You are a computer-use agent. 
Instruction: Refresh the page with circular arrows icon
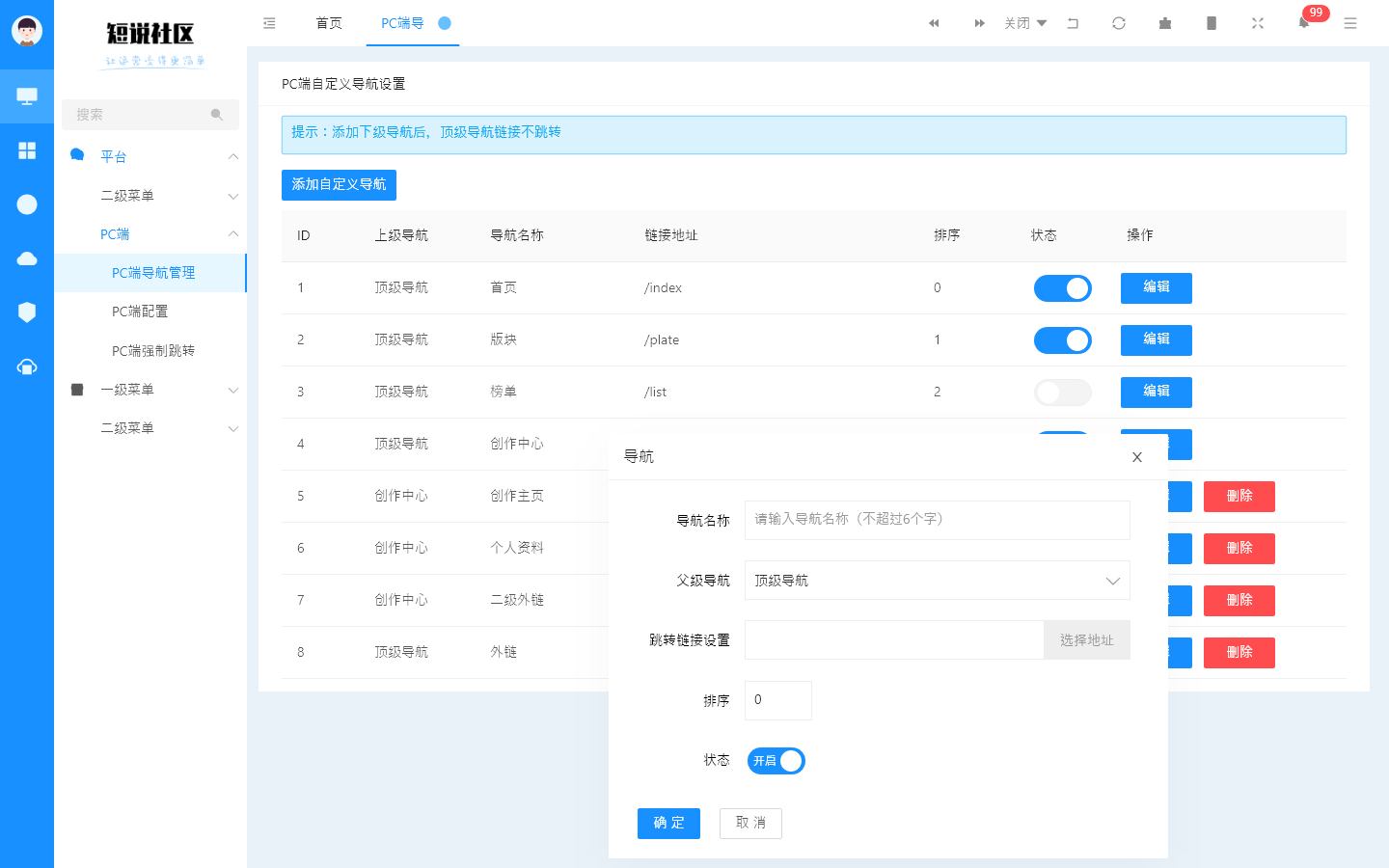pos(1119,23)
